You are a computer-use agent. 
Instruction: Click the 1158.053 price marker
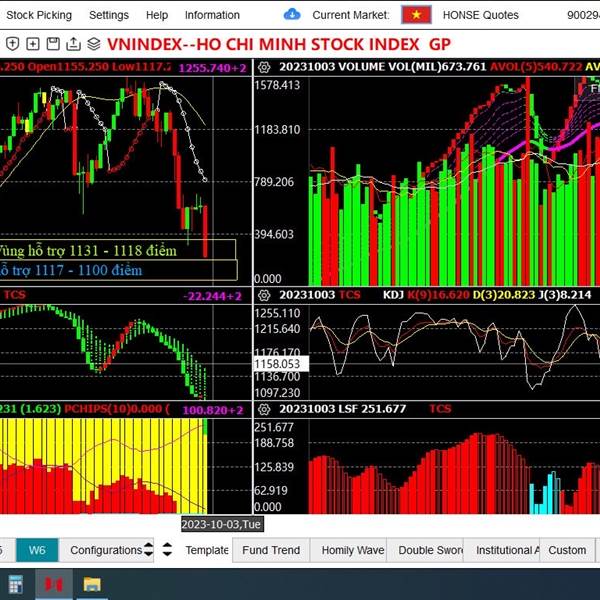point(281,364)
